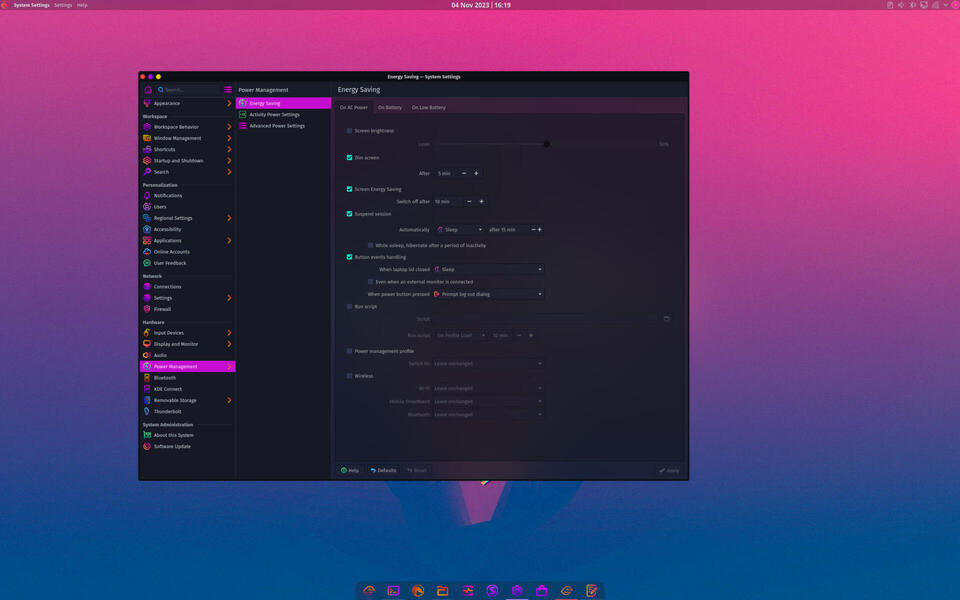Viewport: 960px width, 600px height.
Task: Open the file manager folder in dock
Action: (443, 591)
